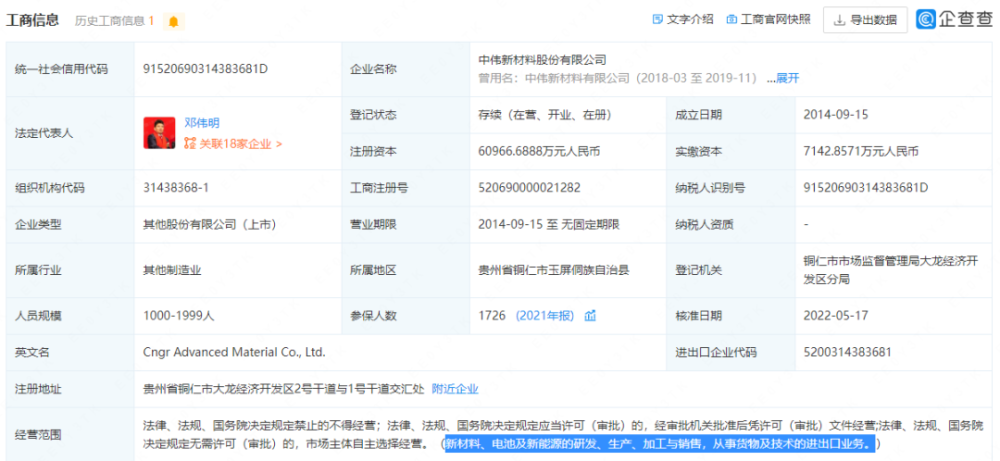
Task: Click the chart icon beside 2021年报
Action: click(591, 315)
